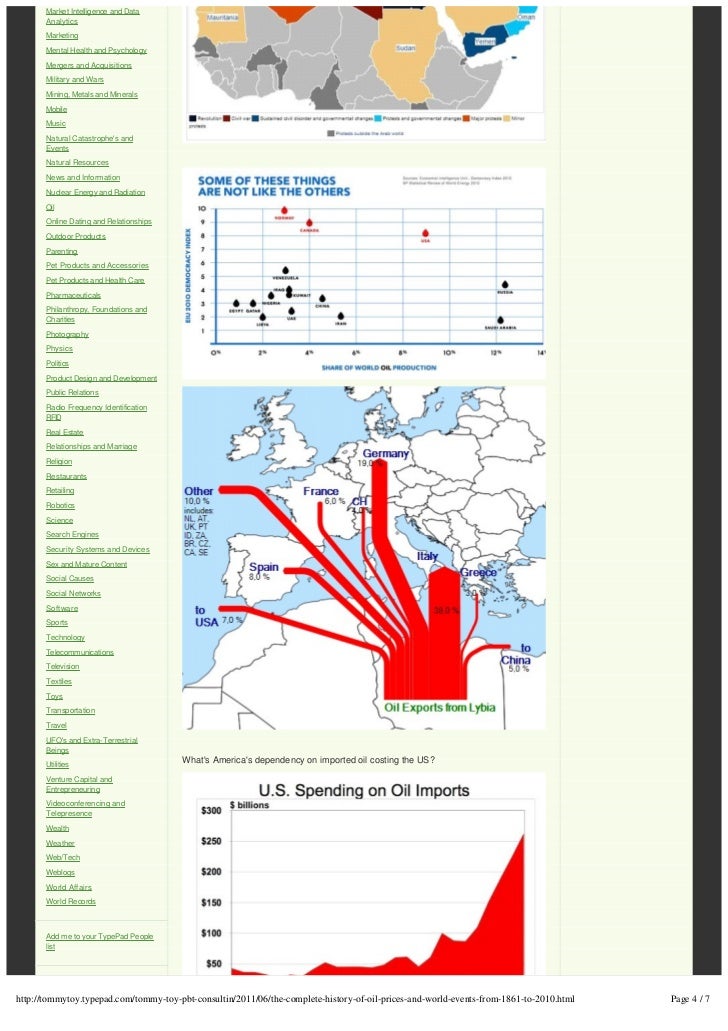The width and height of the screenshot is (728, 1031).
Task: Open the Politics category link
Action: [57, 364]
